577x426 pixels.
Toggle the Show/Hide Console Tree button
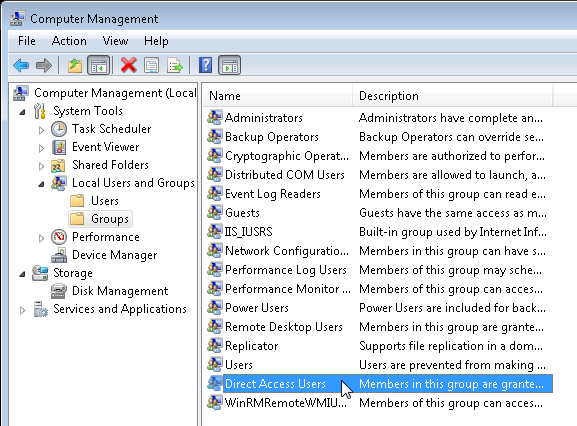[98, 65]
